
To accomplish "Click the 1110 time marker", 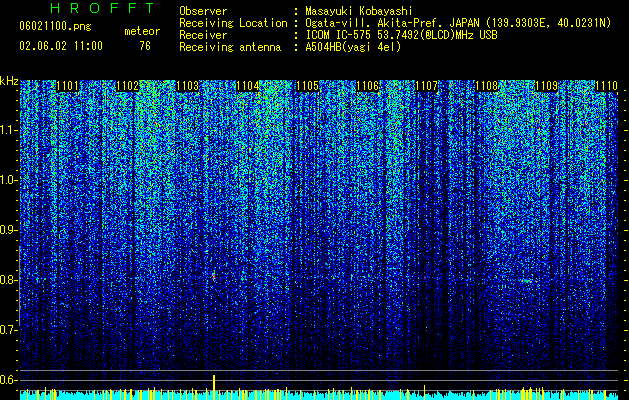I will pos(606,86).
